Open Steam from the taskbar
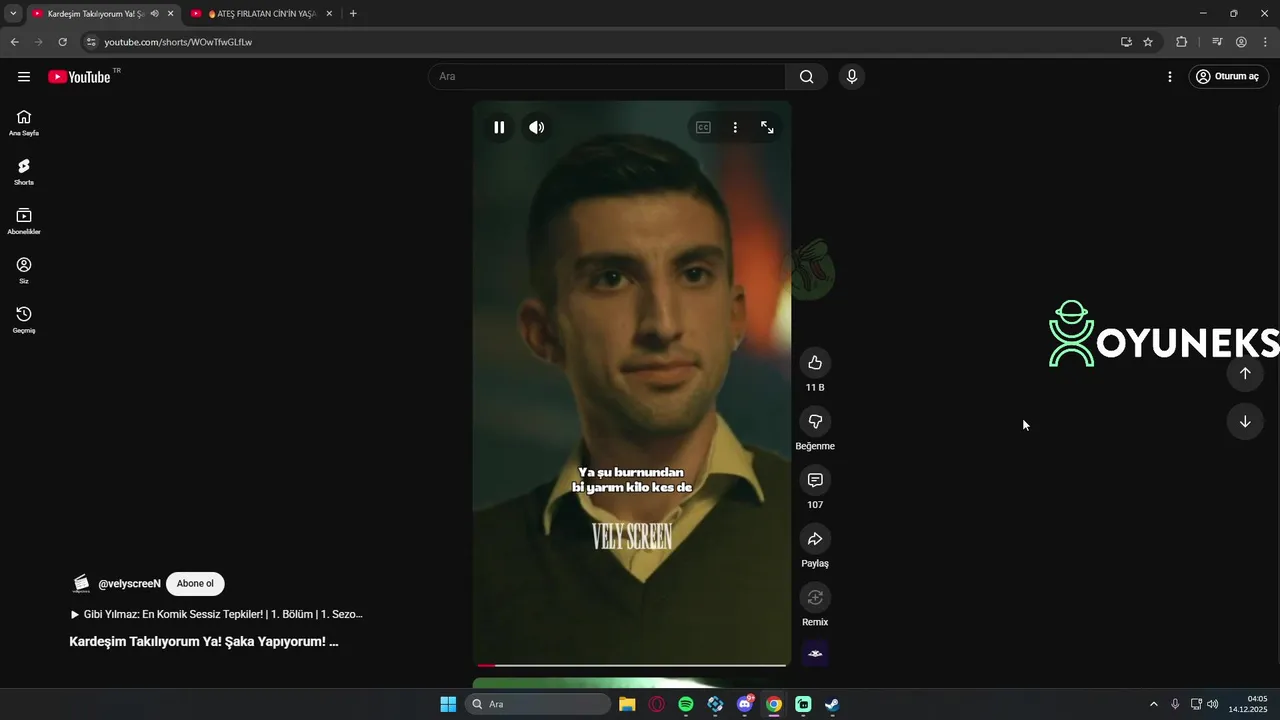 tap(832, 704)
